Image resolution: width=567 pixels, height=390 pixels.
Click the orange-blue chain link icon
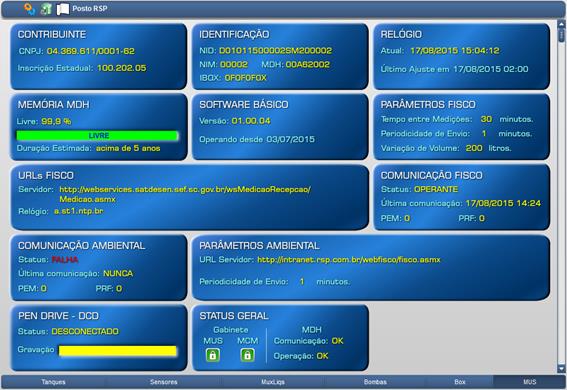click(30, 9)
